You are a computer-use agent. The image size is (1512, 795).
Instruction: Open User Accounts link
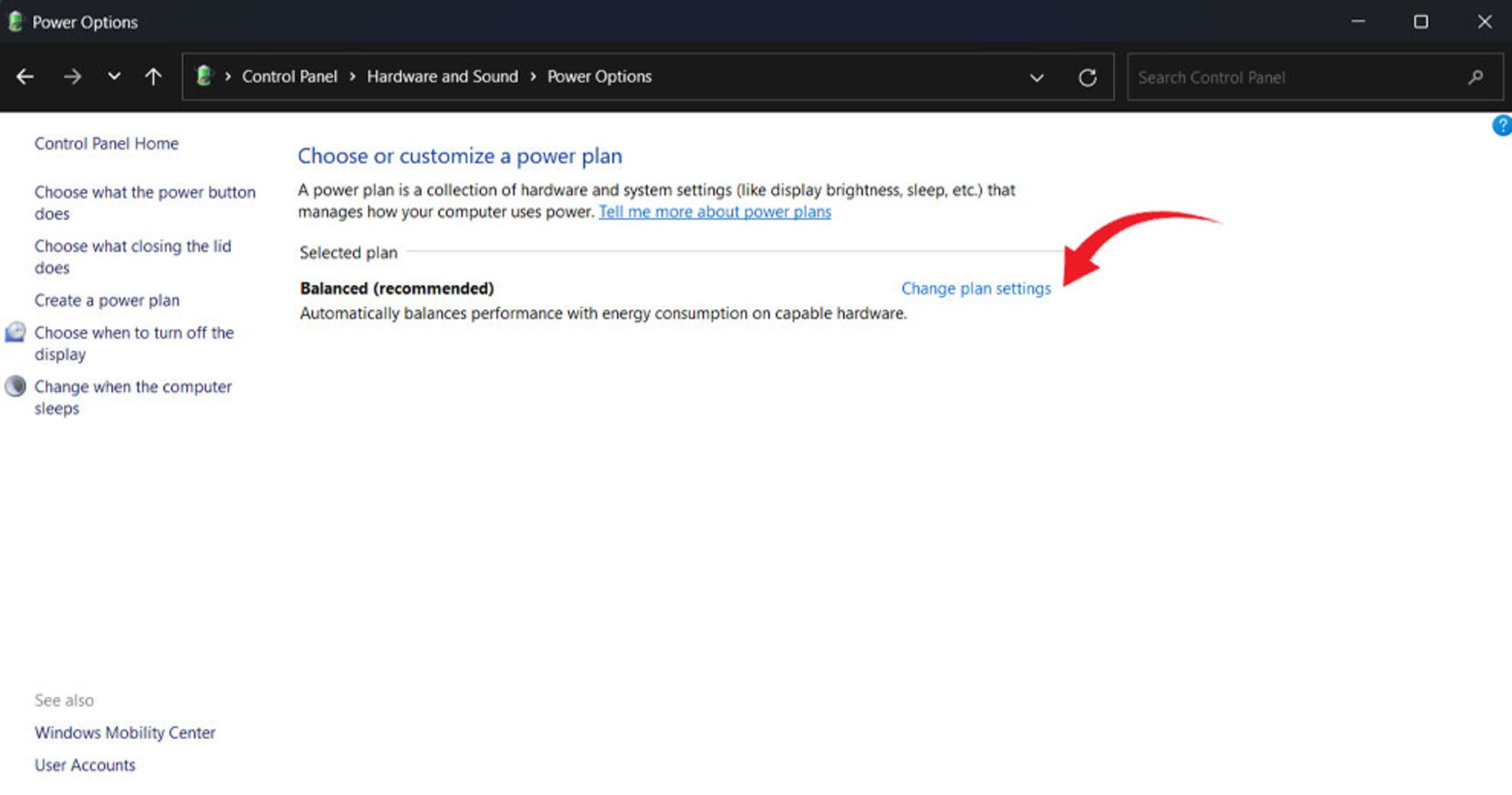85,765
